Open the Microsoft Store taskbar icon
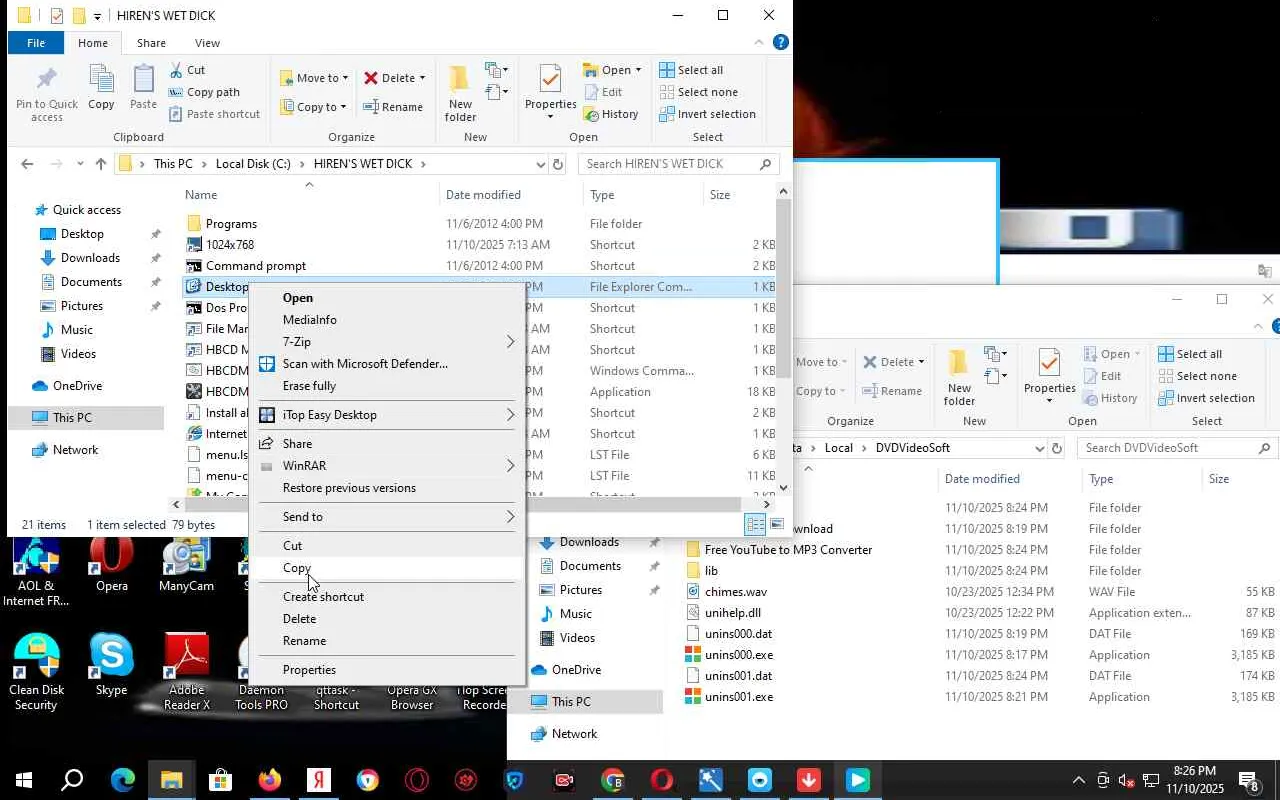Screen dimensions: 1280x800 [x=220, y=780]
